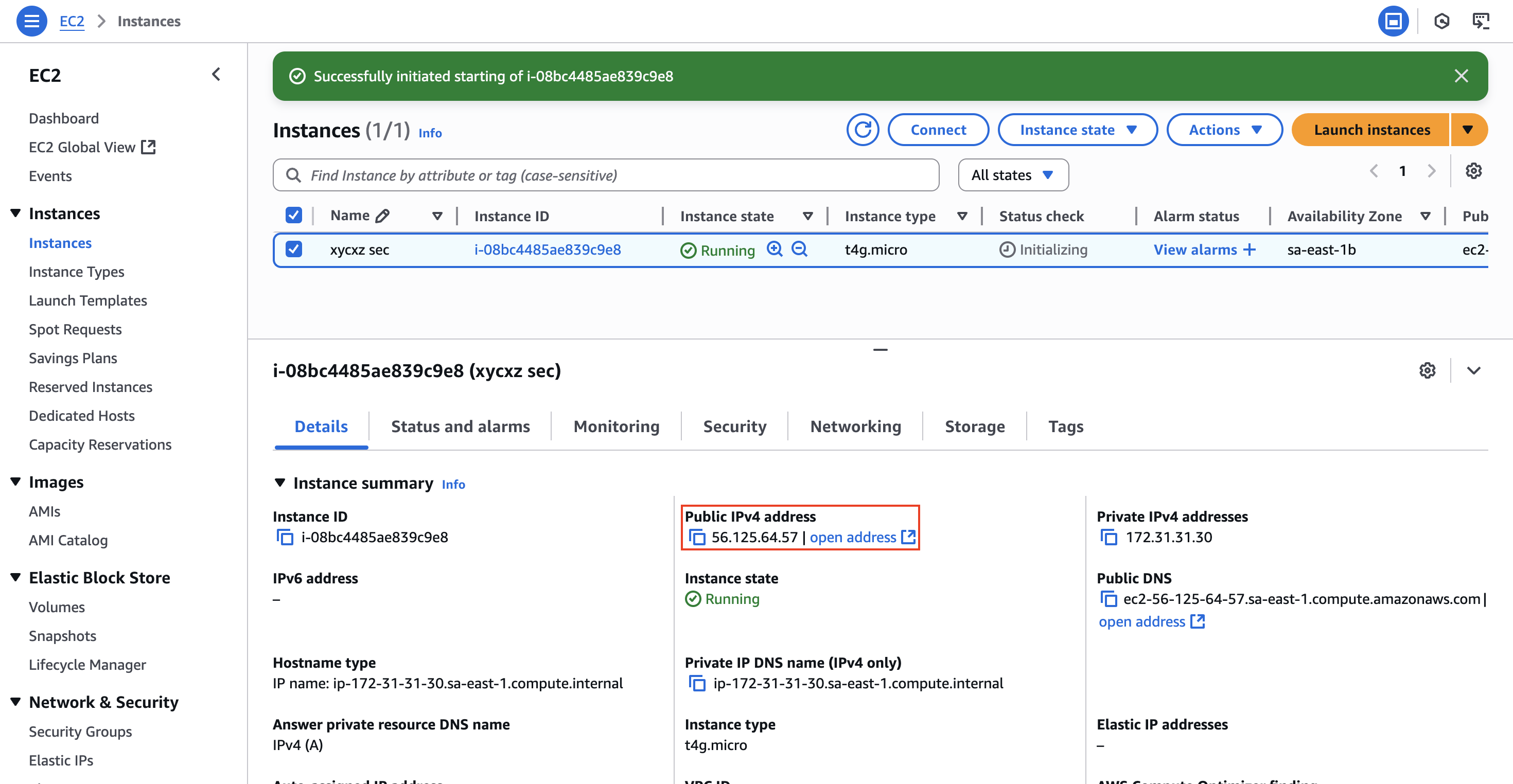
Task: Click the Connect button
Action: coord(938,130)
